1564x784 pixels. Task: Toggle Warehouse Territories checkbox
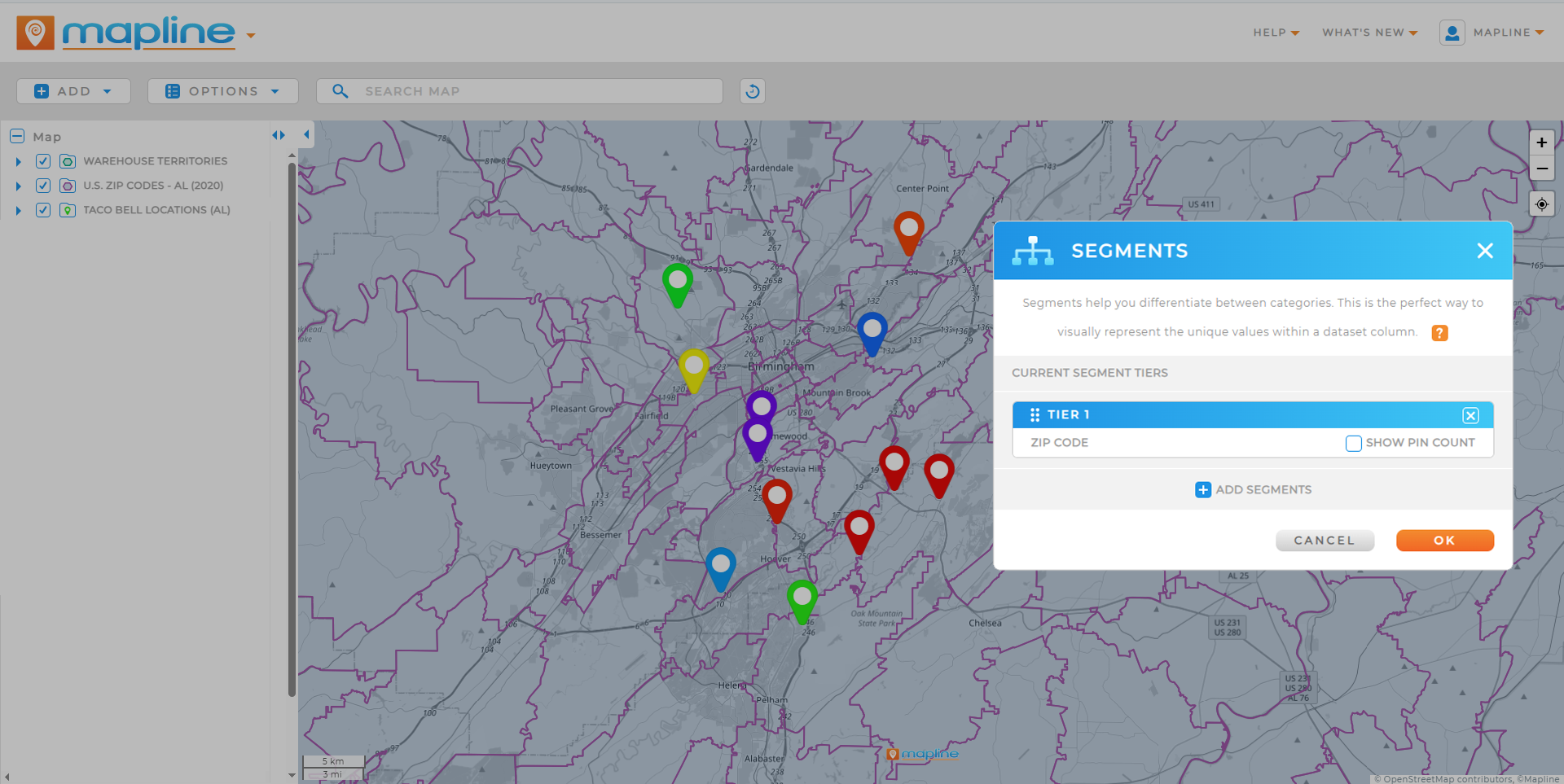(43, 161)
